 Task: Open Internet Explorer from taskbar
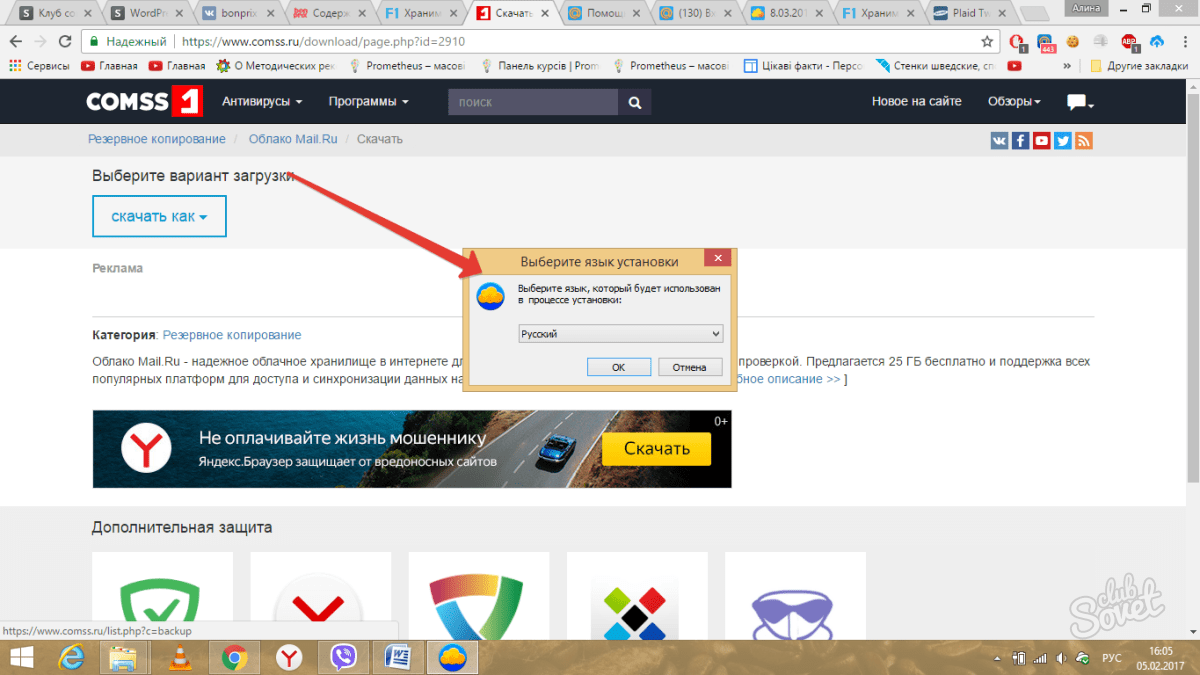point(71,657)
